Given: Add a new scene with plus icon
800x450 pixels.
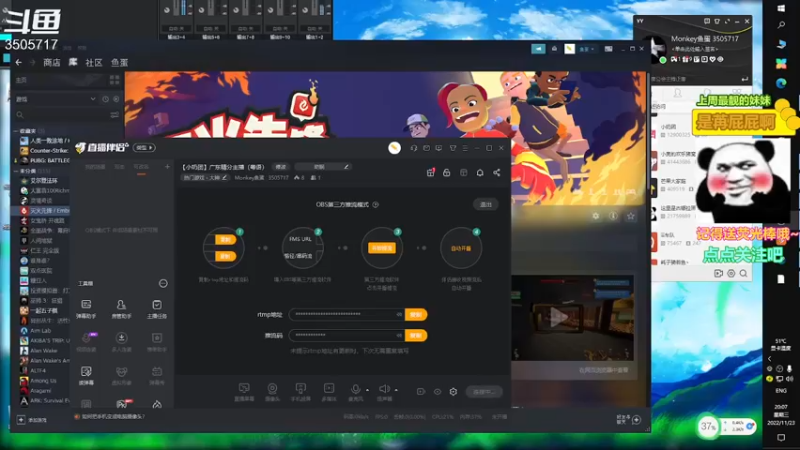Looking at the screenshot, I should point(167,167).
